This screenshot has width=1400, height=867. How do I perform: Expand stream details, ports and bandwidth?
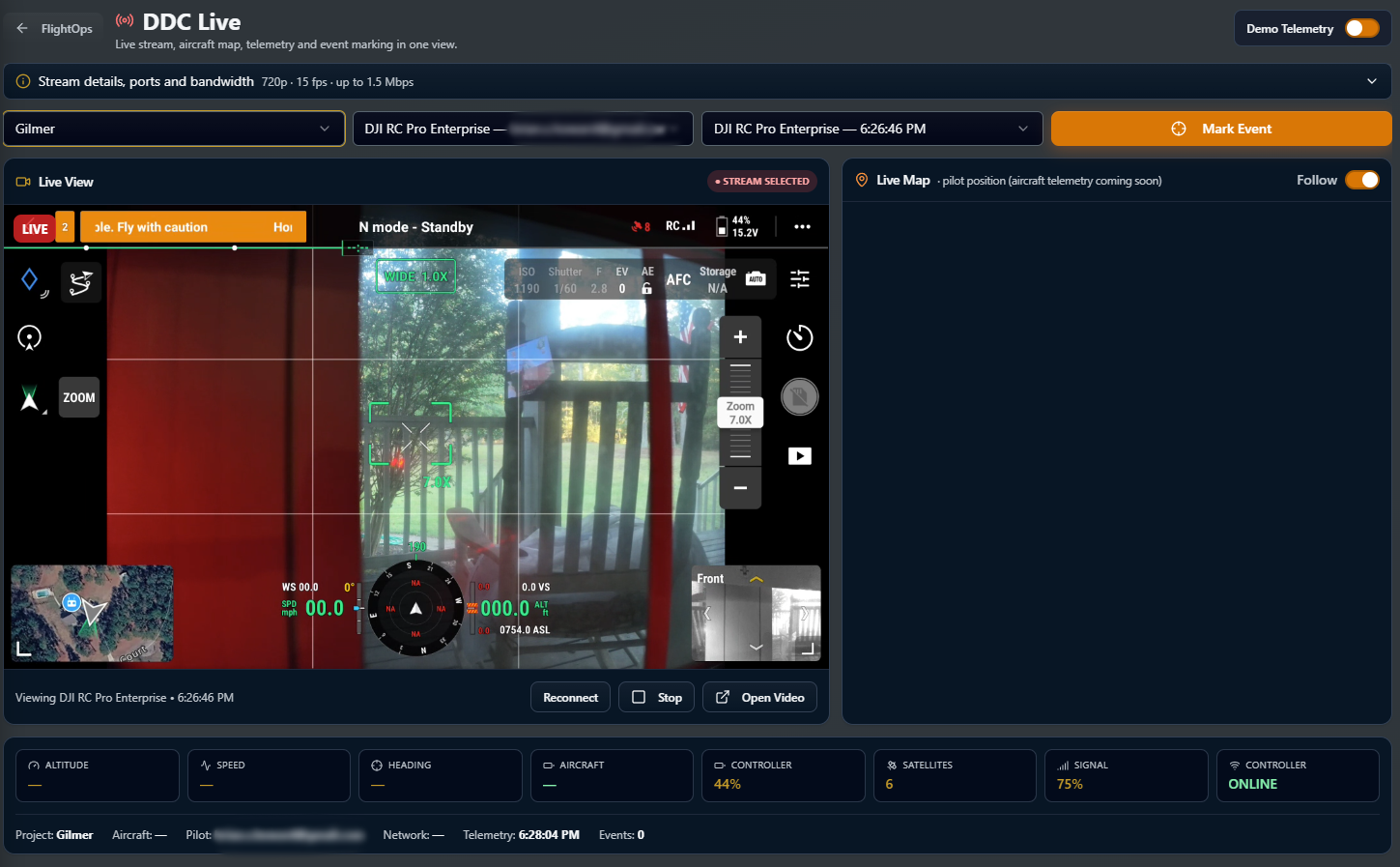pyautogui.click(x=698, y=81)
